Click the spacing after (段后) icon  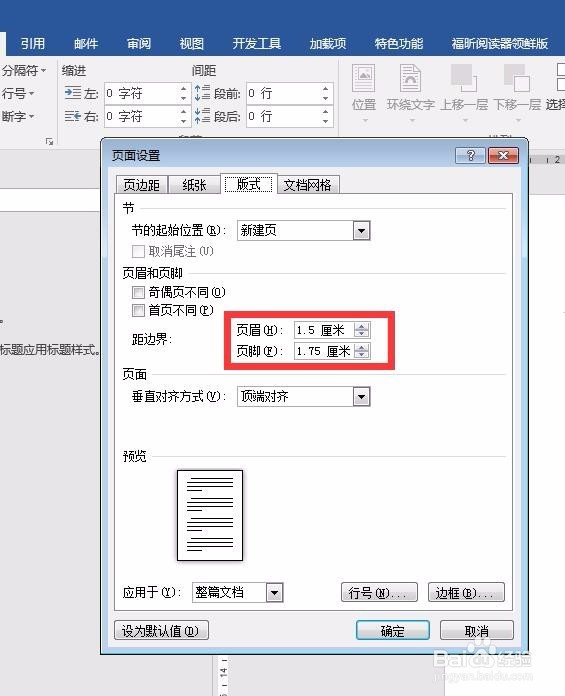pyautogui.click(x=202, y=116)
